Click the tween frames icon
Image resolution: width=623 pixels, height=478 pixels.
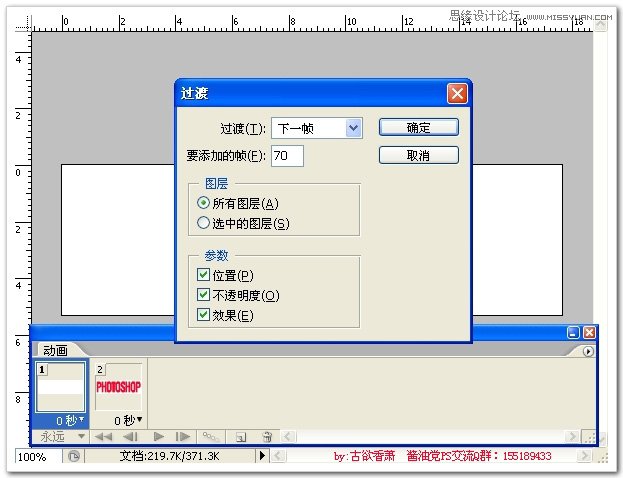(x=211, y=437)
